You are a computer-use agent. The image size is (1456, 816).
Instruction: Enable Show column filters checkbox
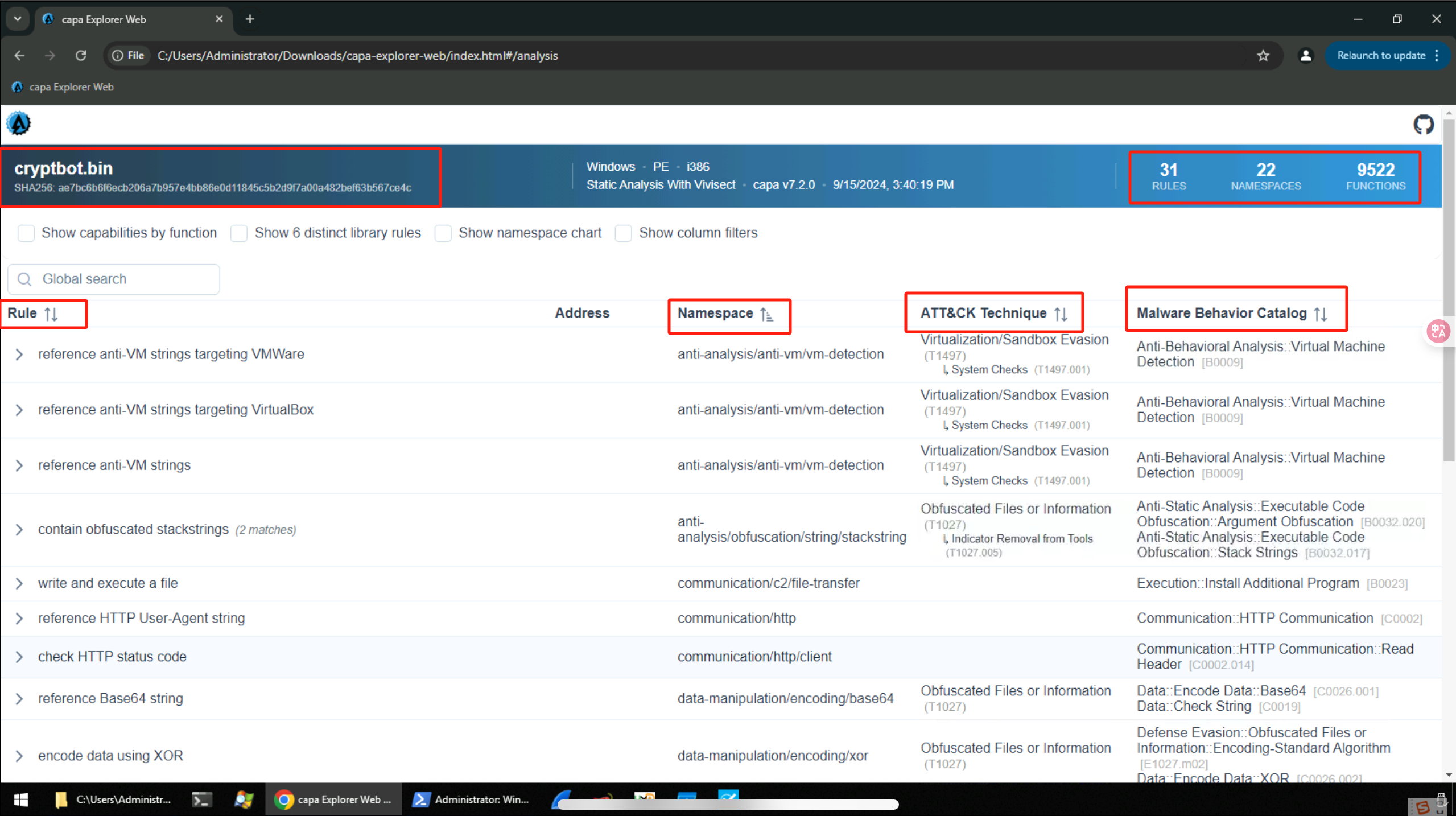pyautogui.click(x=624, y=233)
